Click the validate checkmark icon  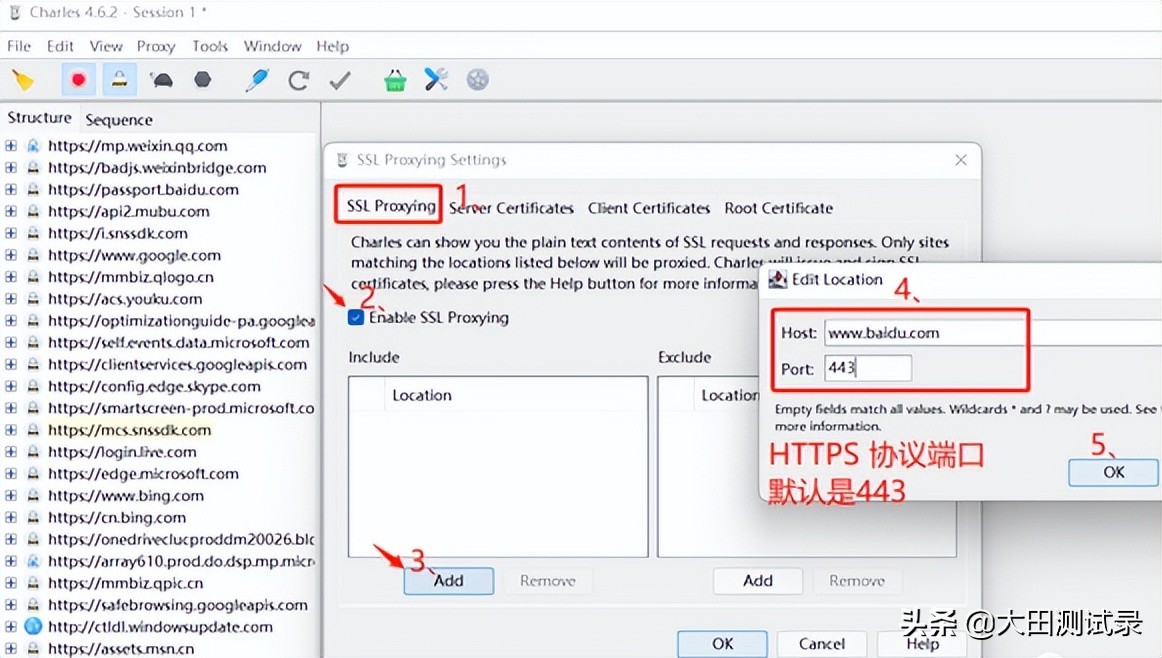pyautogui.click(x=340, y=79)
